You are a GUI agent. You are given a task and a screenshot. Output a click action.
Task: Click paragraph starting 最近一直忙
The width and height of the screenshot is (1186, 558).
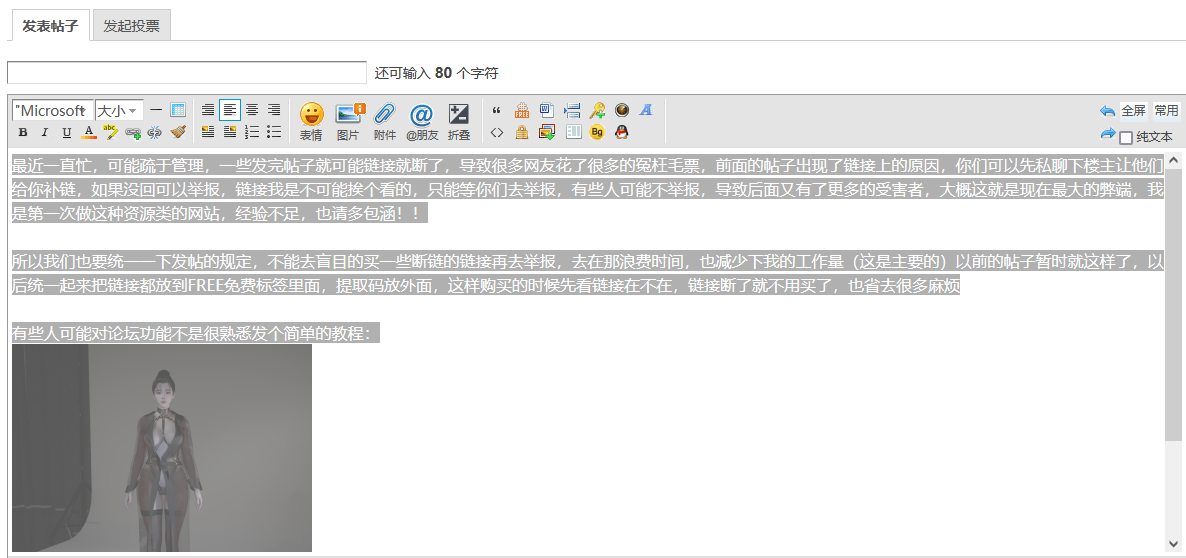[588, 189]
